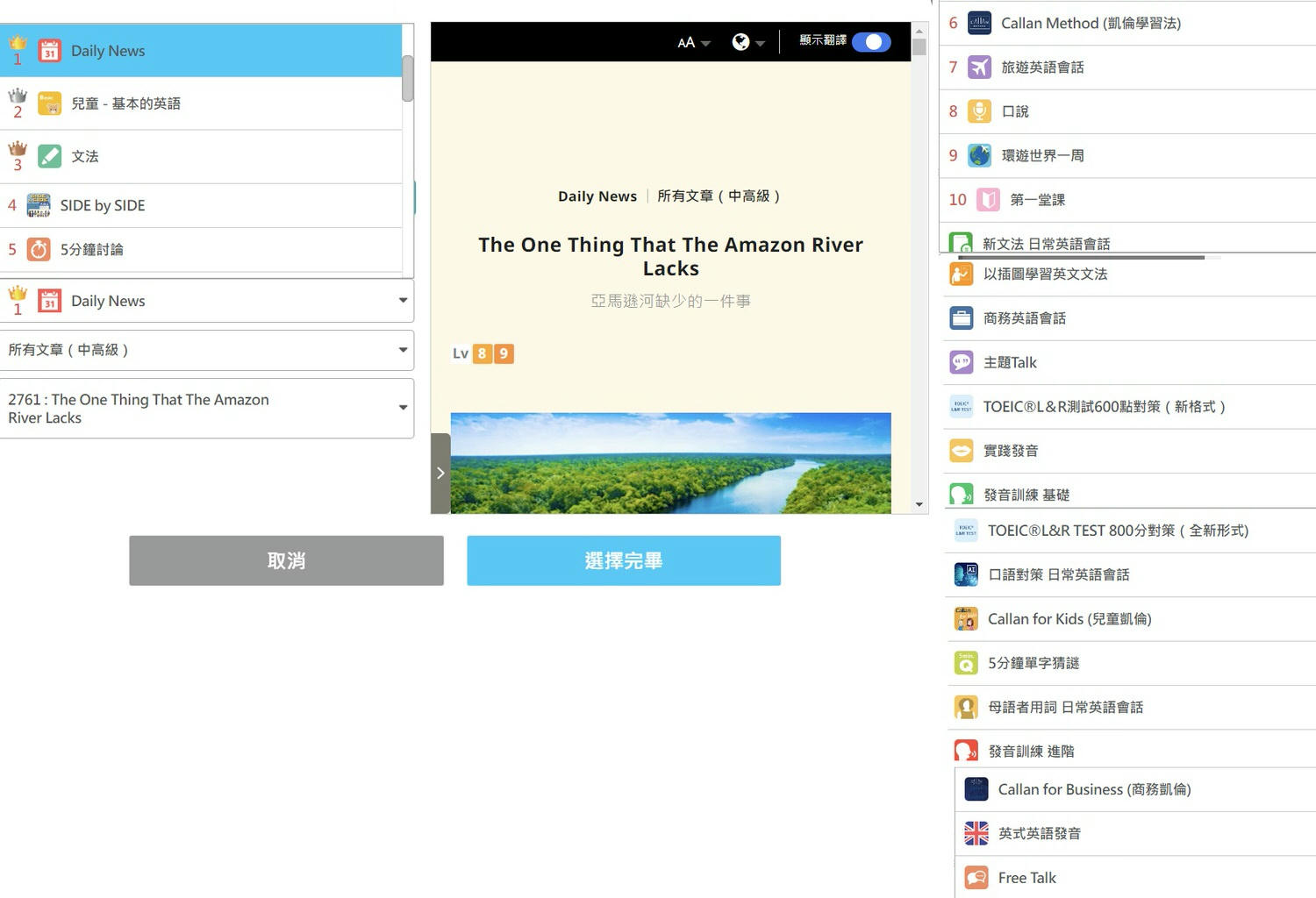Click 環遊世界一周 course text

point(1043,155)
